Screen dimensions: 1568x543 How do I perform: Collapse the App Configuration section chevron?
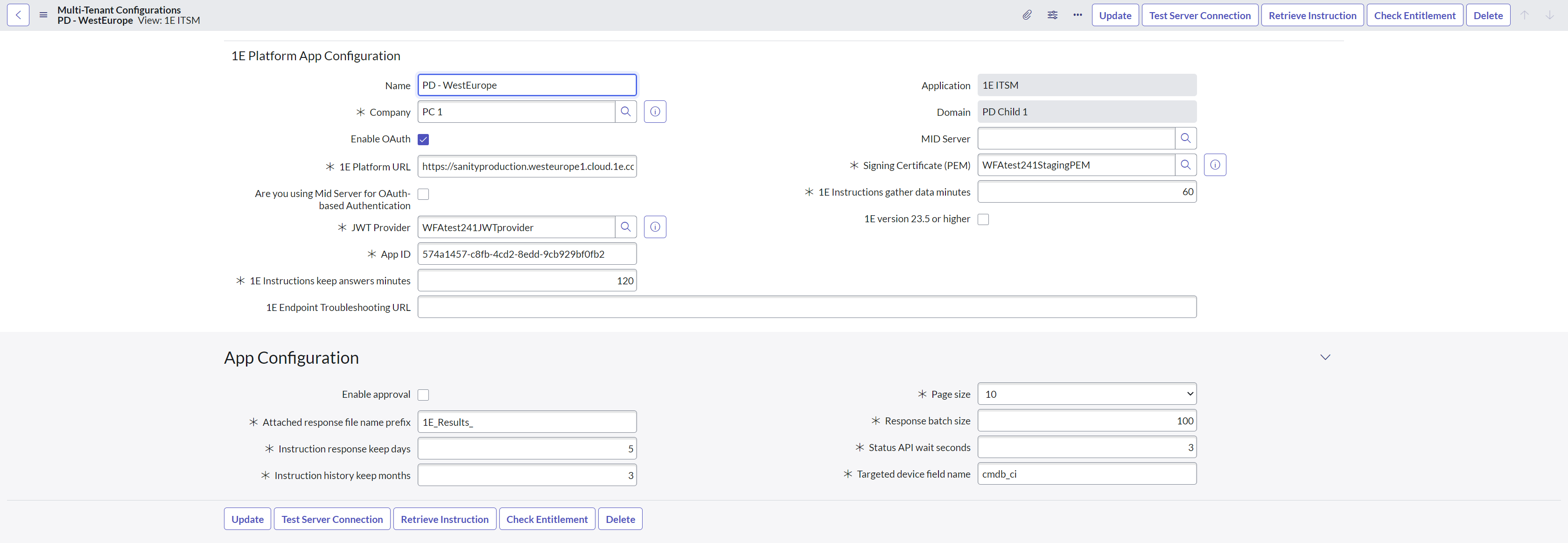point(1325,357)
